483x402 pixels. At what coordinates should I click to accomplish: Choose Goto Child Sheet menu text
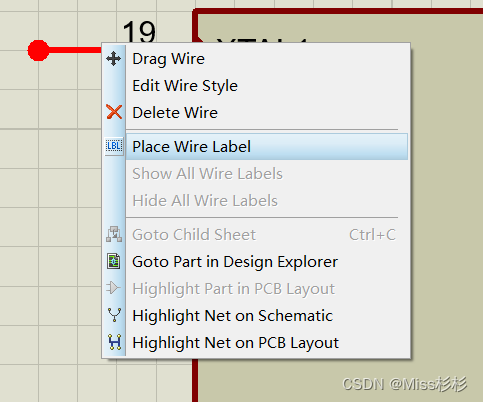194,235
